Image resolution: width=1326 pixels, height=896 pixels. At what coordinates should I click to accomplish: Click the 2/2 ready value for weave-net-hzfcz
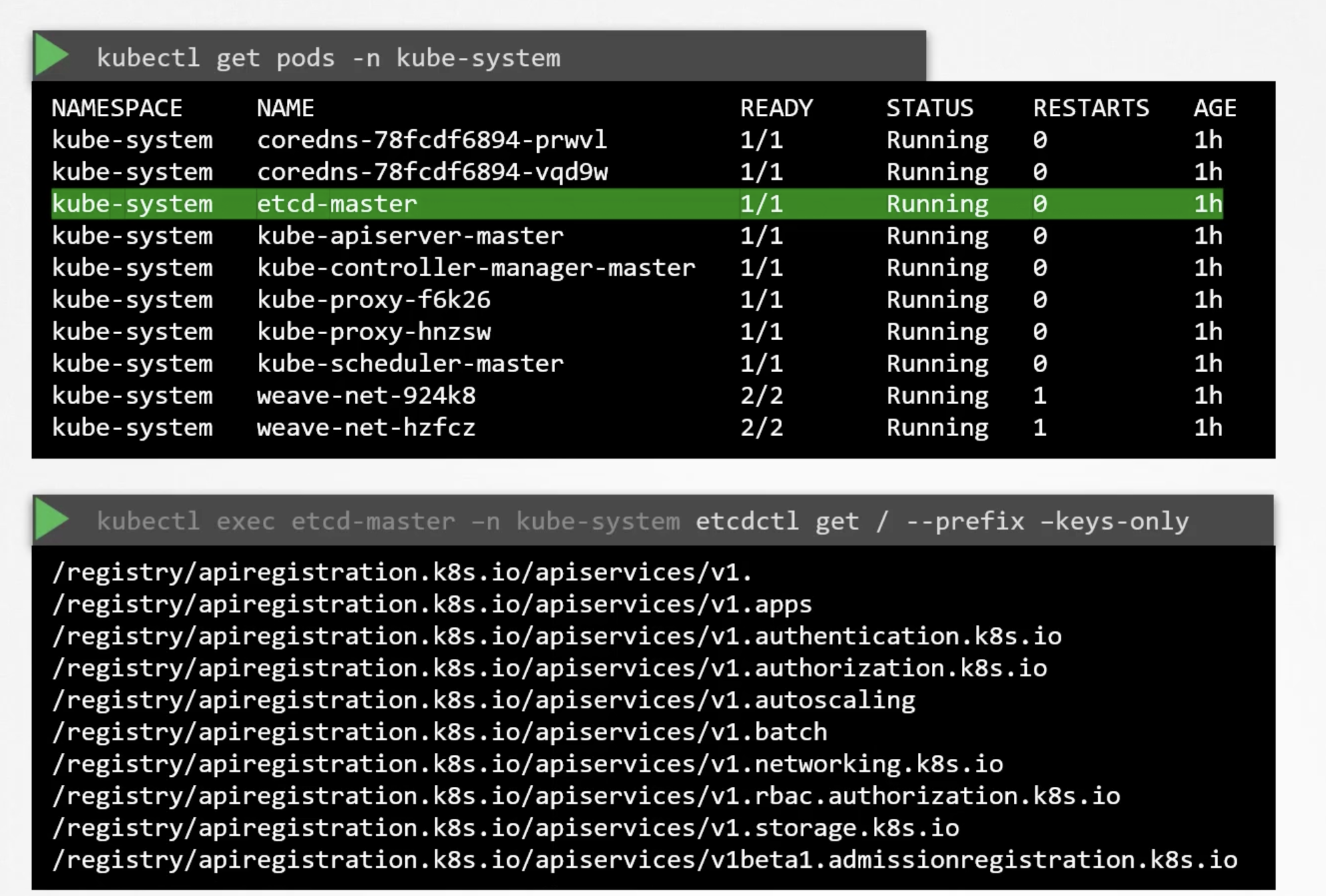point(762,427)
